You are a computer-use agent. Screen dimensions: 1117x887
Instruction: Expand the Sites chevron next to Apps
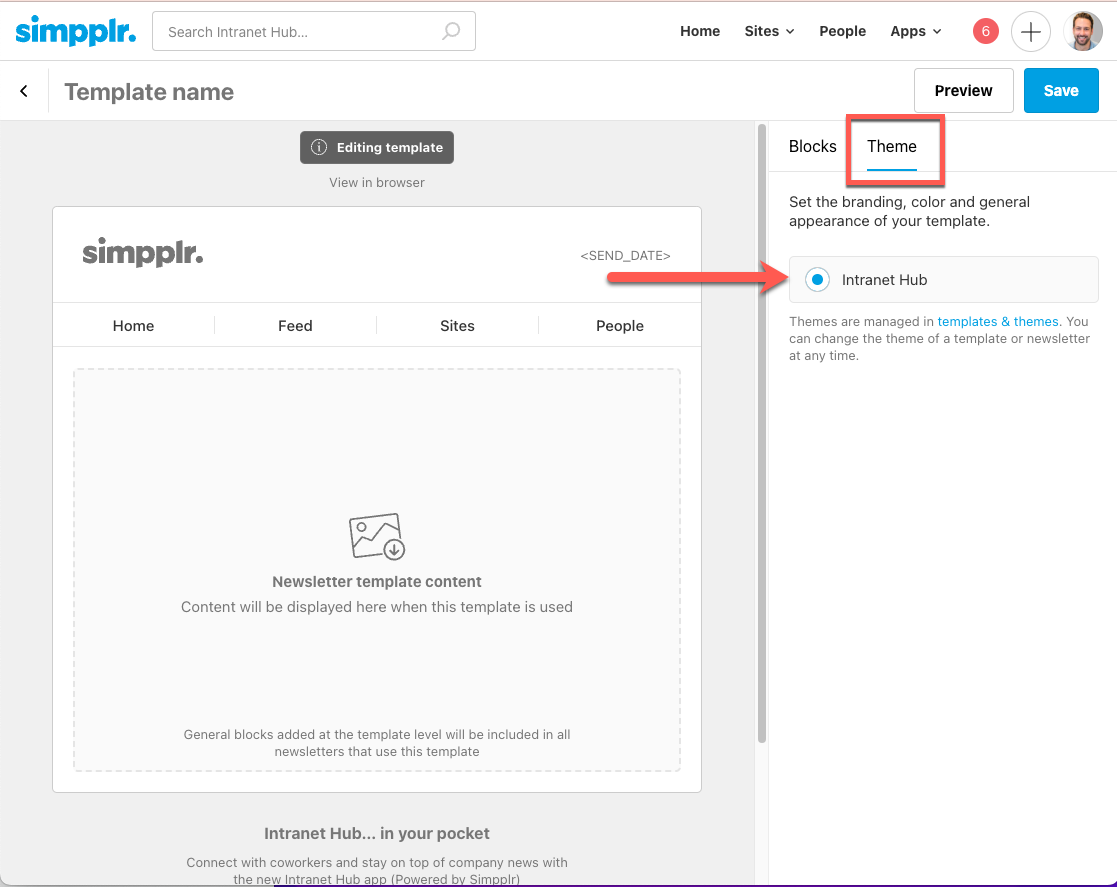click(x=789, y=31)
